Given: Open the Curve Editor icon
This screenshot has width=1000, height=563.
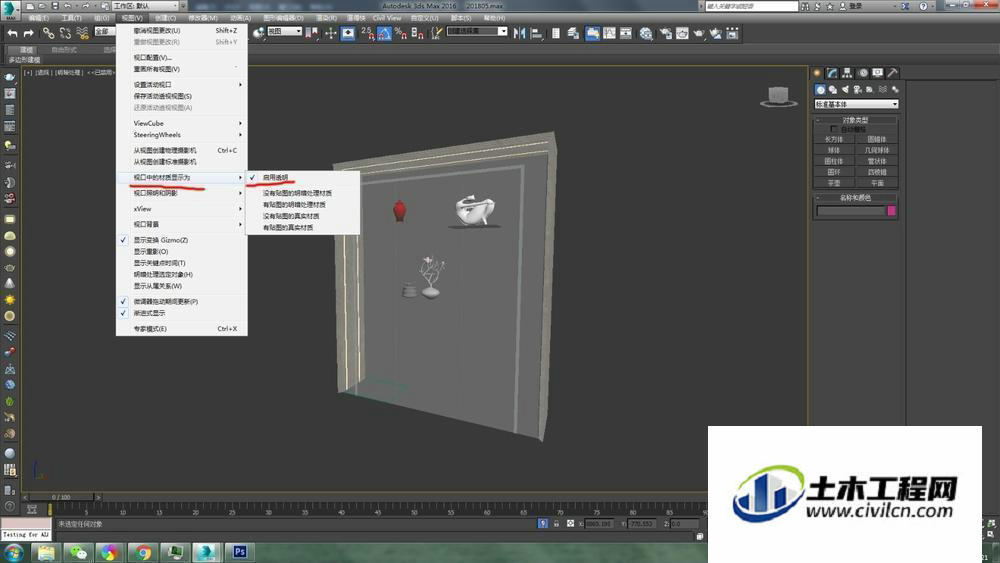Looking at the screenshot, I should tap(610, 33).
